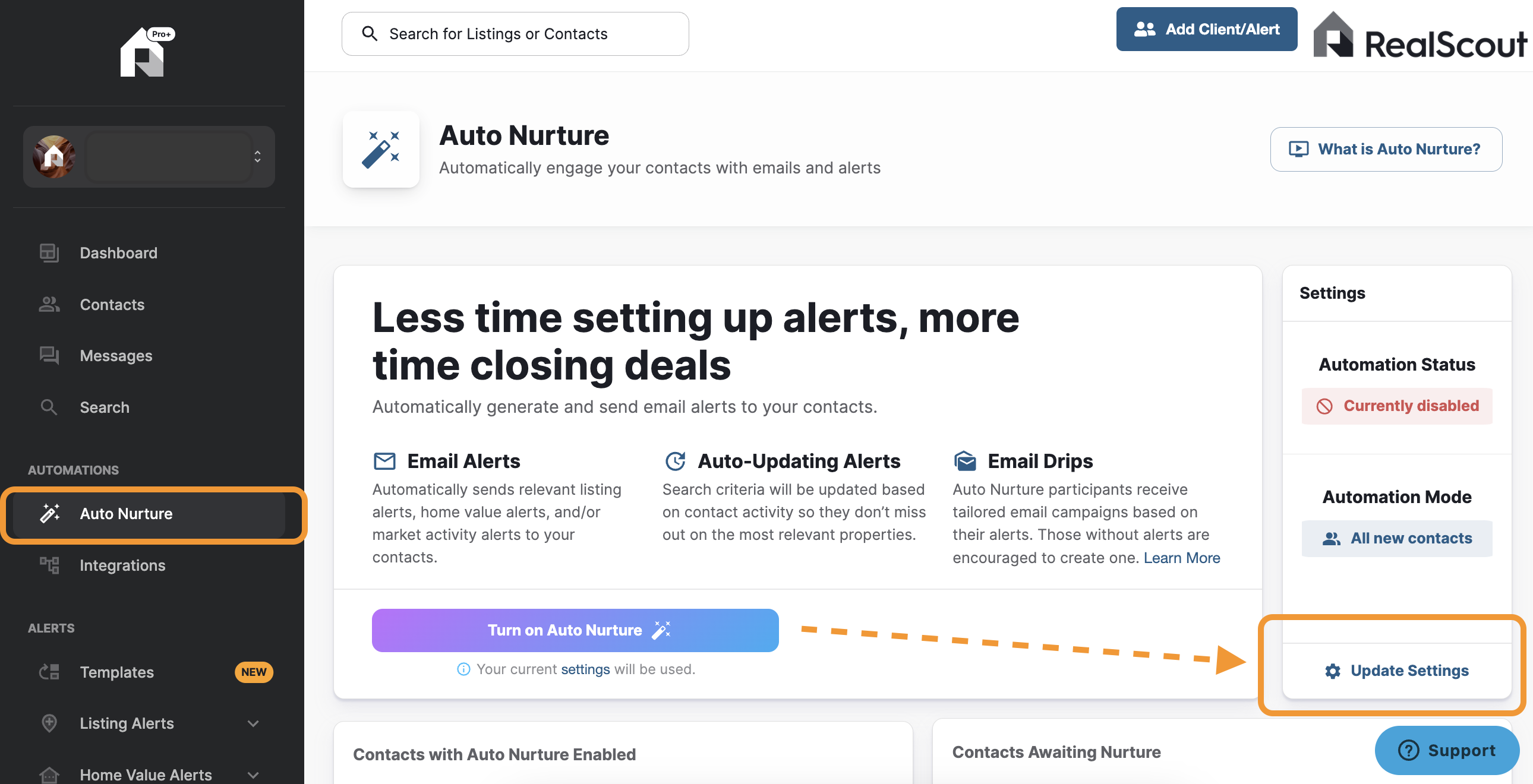Image resolution: width=1533 pixels, height=784 pixels.
Task: Open the Learn More link
Action: [1181, 557]
